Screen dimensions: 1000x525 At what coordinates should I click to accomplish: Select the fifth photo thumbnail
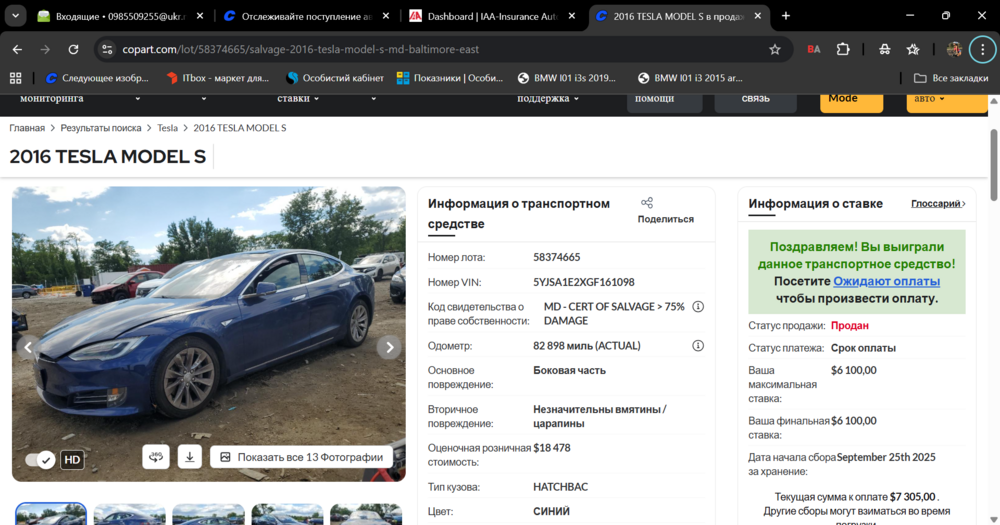[366, 514]
